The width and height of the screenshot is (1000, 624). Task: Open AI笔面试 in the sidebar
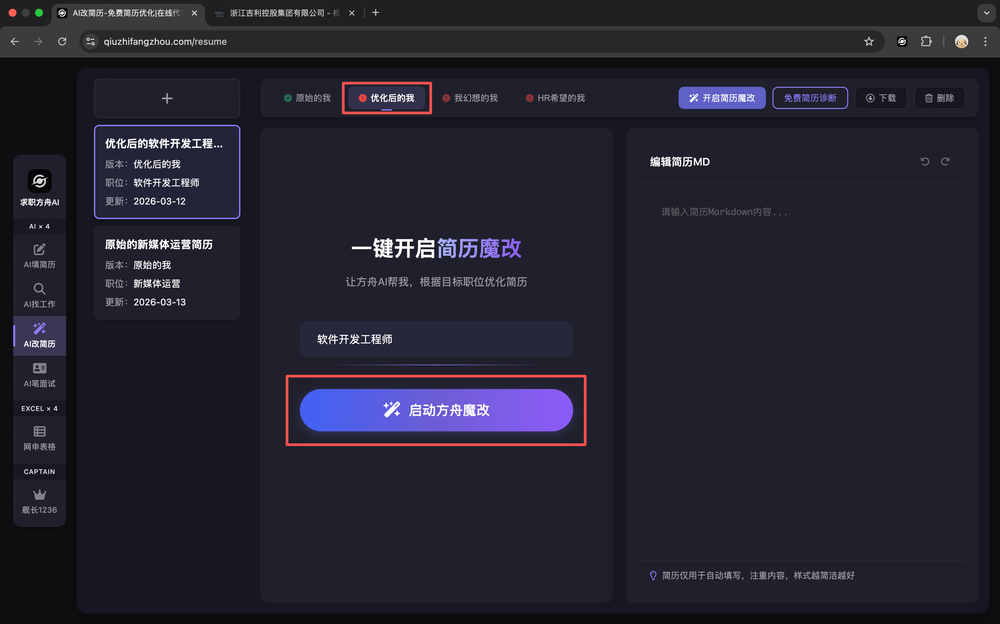(40, 369)
